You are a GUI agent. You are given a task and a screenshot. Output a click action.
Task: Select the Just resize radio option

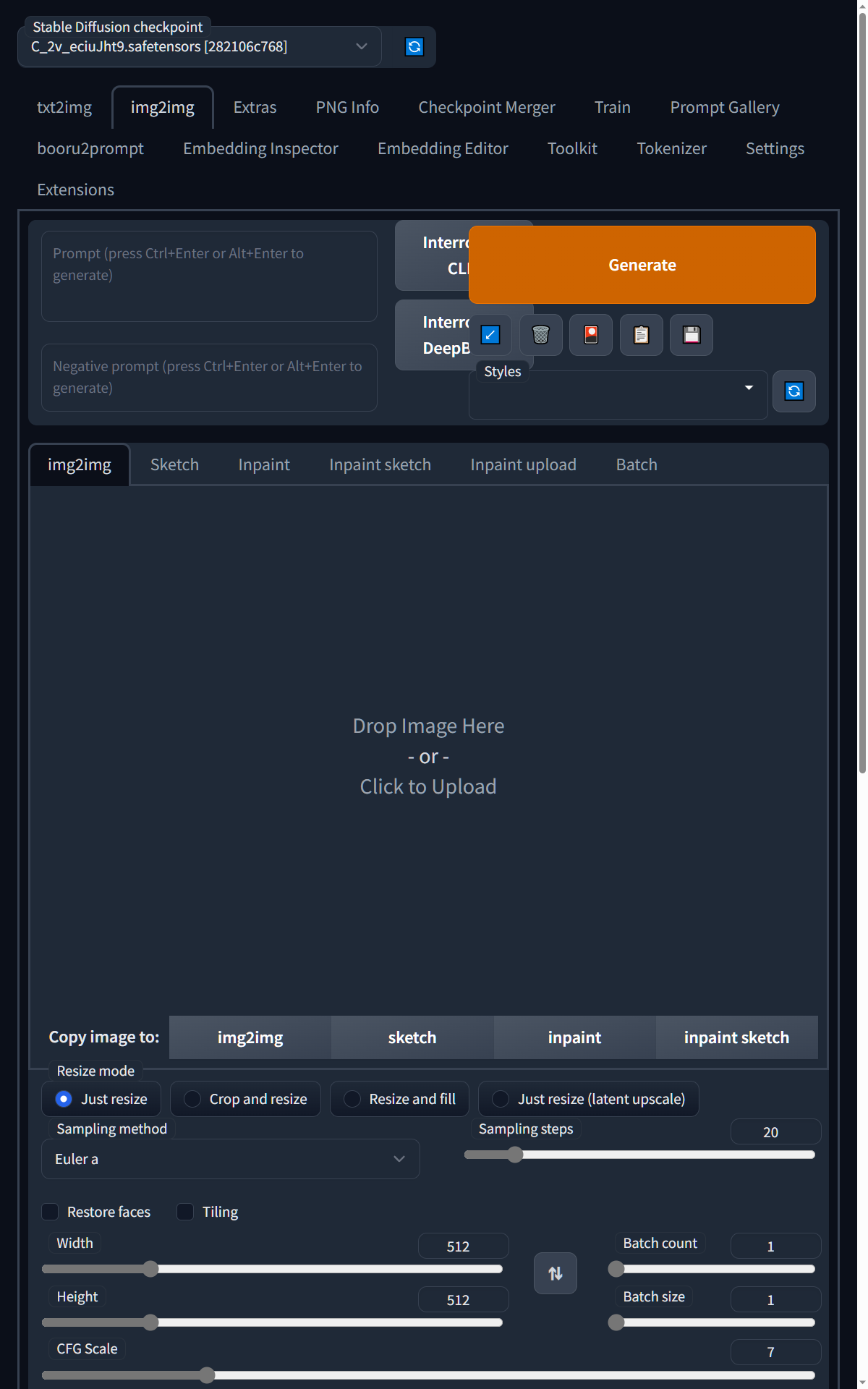coord(101,1099)
